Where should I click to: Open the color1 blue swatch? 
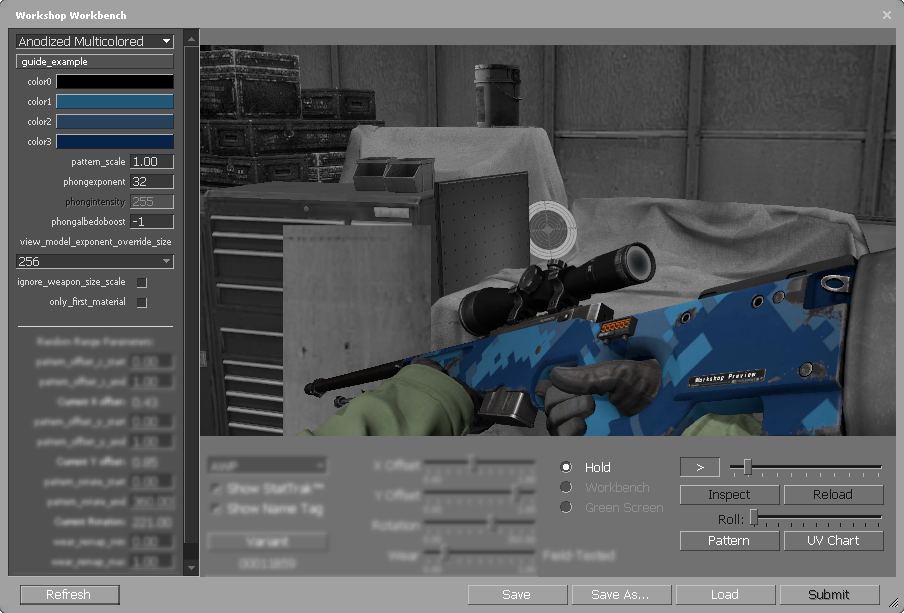(115, 101)
